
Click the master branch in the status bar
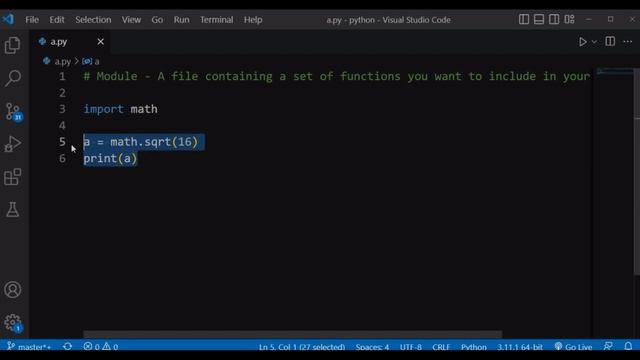click(x=29, y=347)
